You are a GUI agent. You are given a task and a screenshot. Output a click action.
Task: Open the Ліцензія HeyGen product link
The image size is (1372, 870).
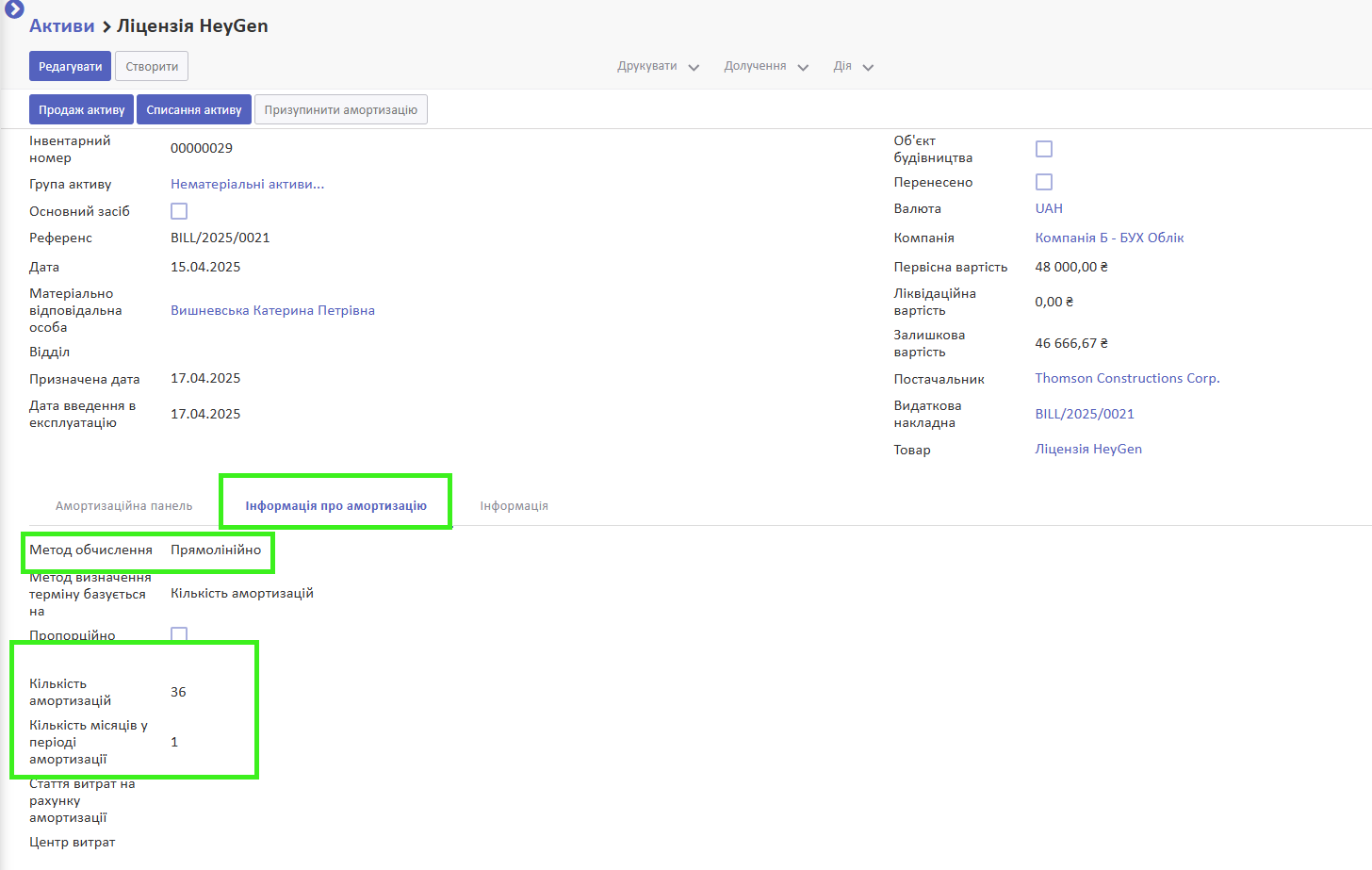[x=1088, y=450]
